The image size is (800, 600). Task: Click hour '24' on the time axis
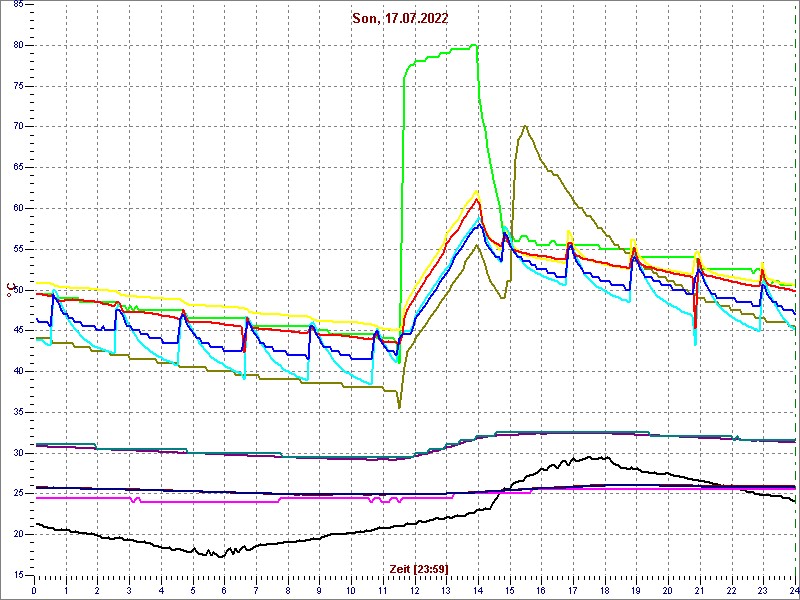coord(794,591)
